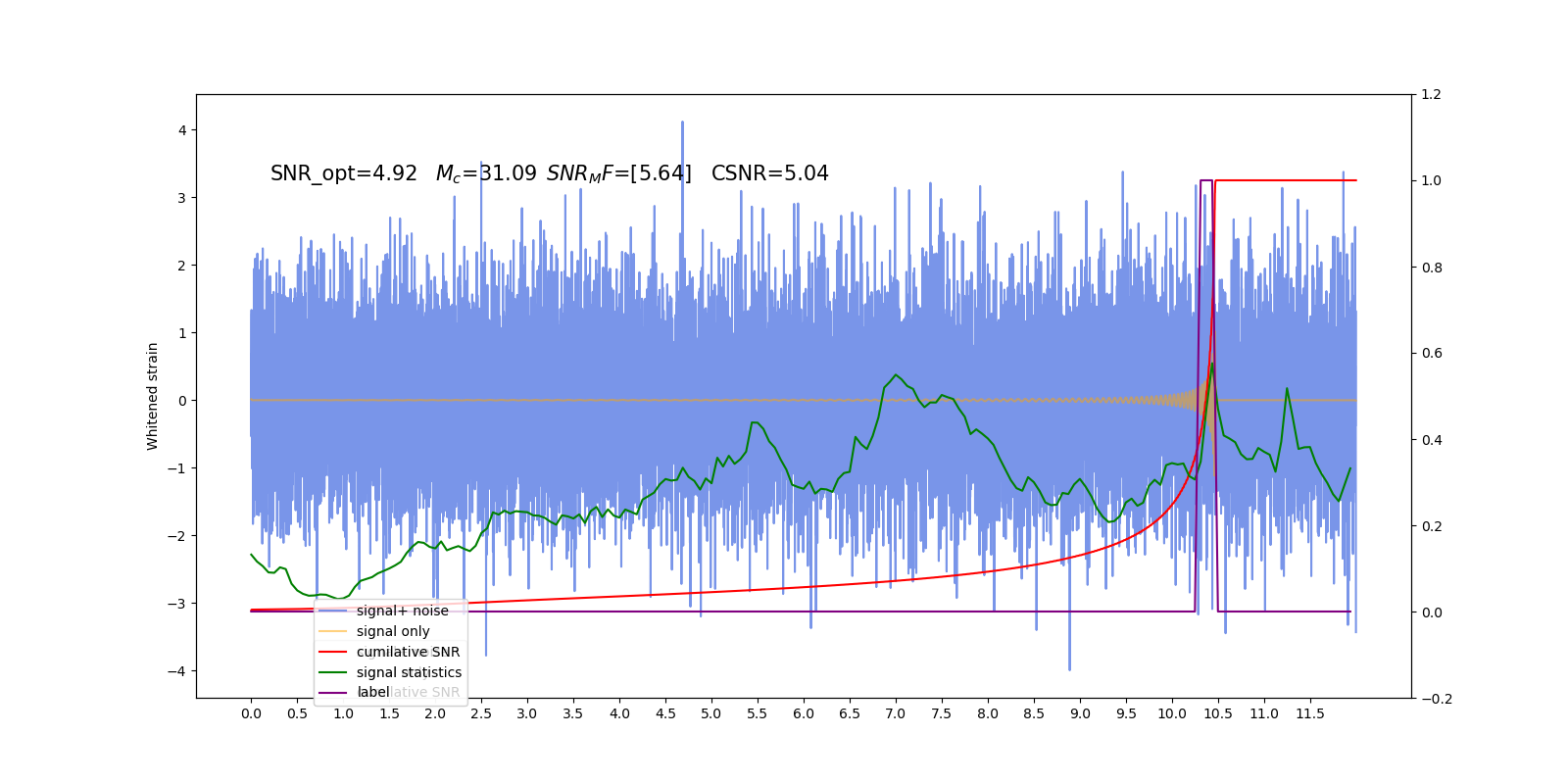Click right y-axis tick label 0.8

[1432, 268]
